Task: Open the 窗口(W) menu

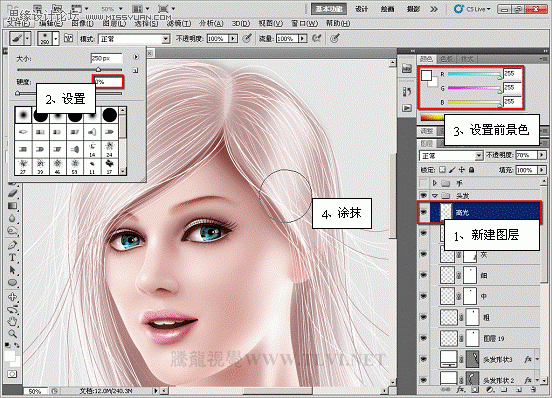Action: click(x=304, y=23)
